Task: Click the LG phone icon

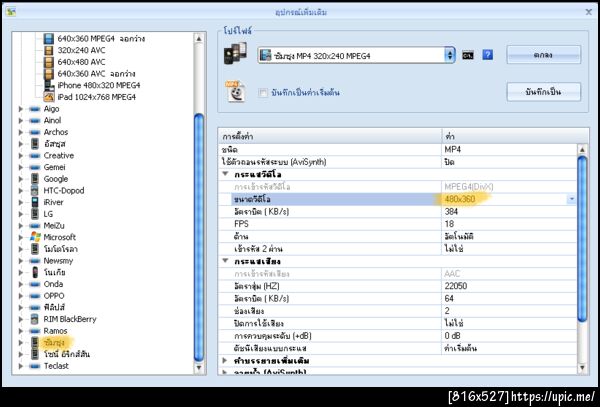Action: 35,214
